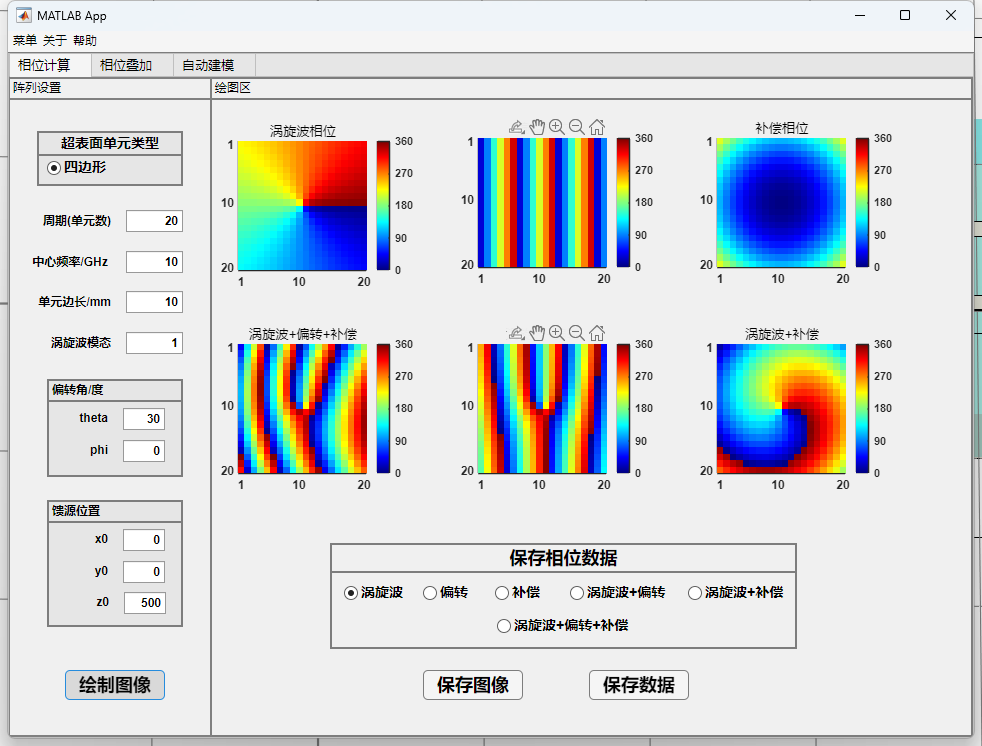
Task: Click the 保存数据 button
Action: pos(639,685)
